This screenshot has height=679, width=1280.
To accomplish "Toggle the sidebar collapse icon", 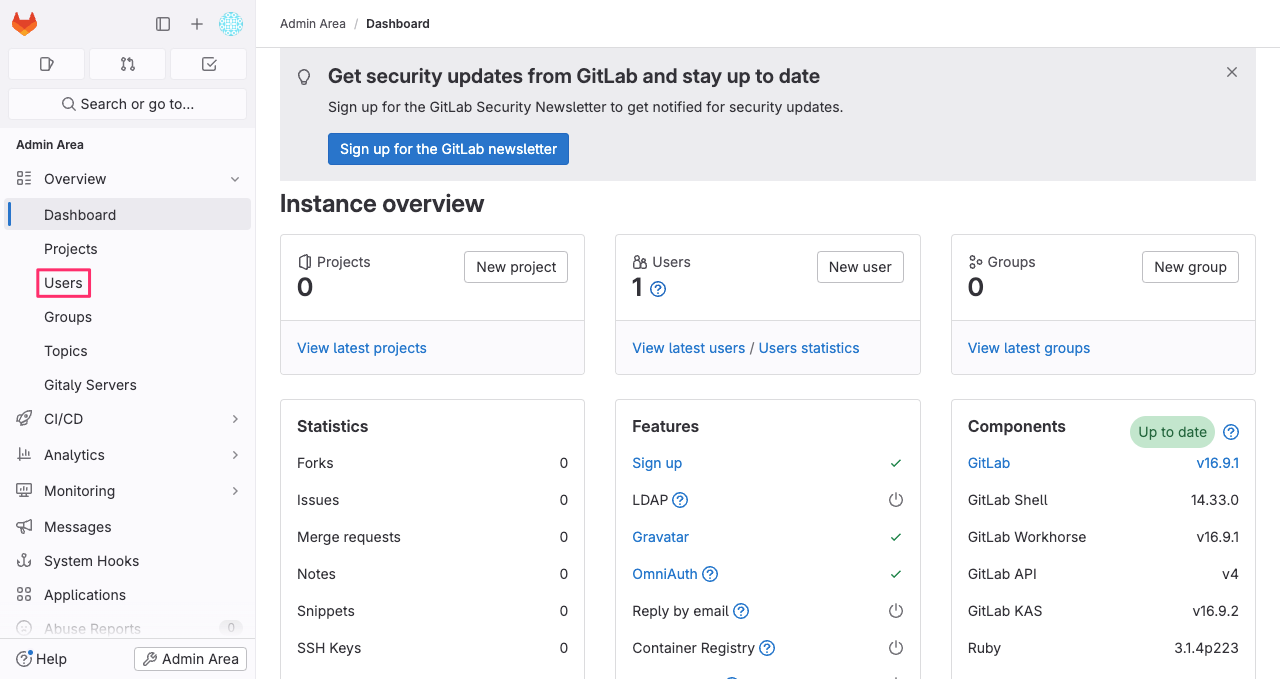I will (x=163, y=24).
